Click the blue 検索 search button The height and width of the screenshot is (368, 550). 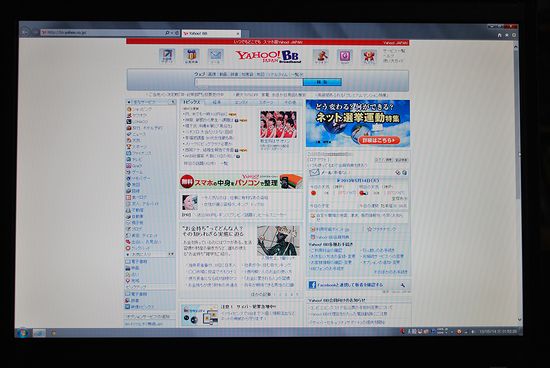322,82
